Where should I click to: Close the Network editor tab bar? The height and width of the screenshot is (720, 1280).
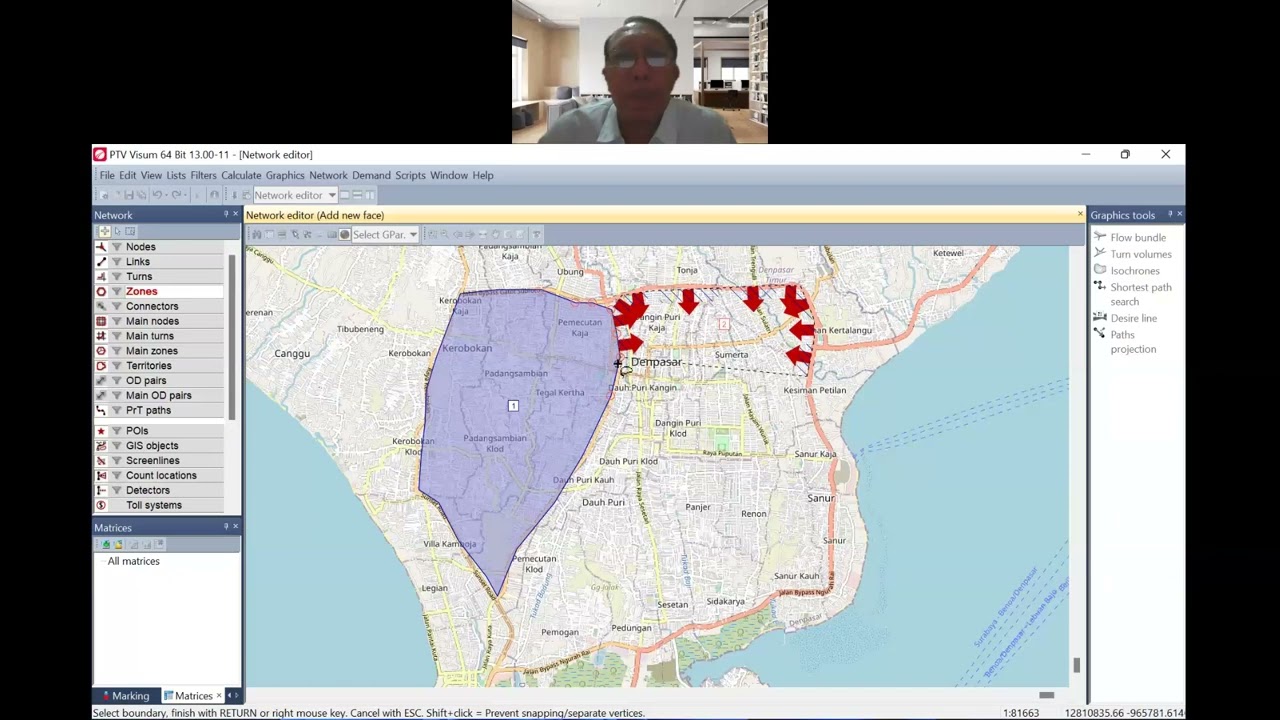(1080, 215)
